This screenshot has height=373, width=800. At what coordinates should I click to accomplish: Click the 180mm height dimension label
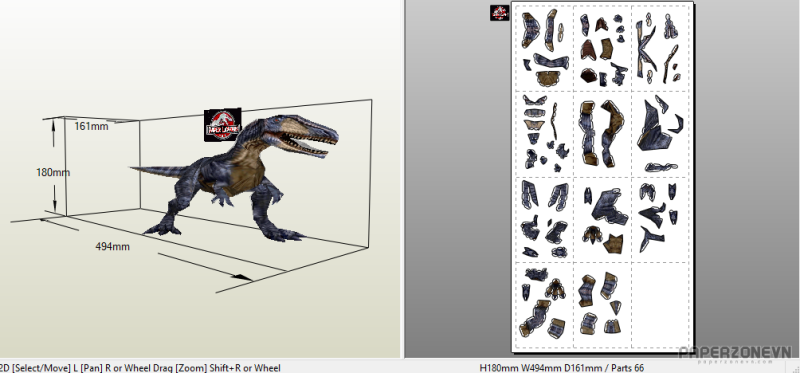(53, 172)
